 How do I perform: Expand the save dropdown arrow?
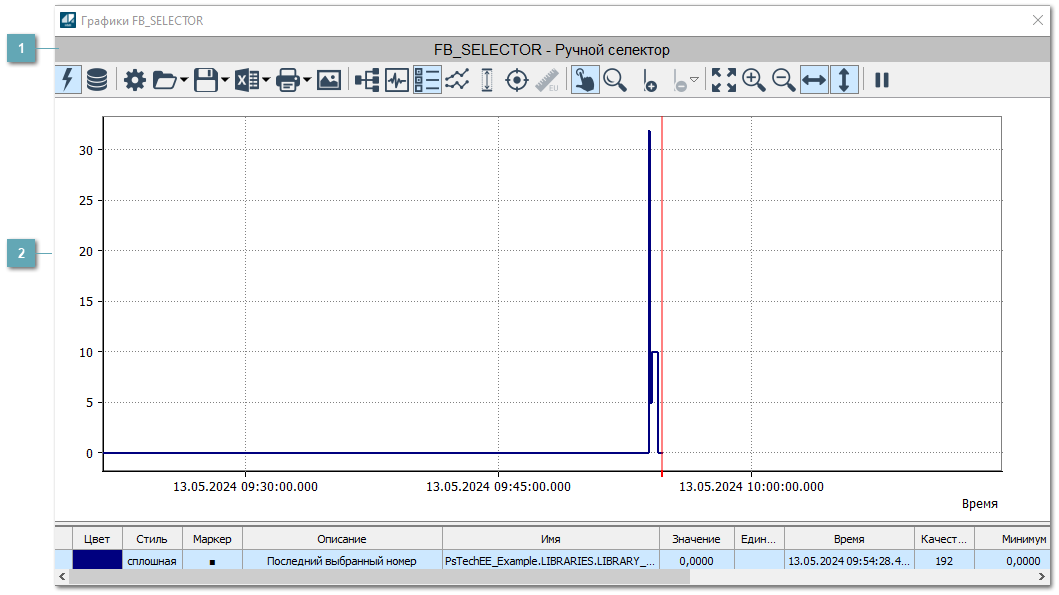click(225, 81)
